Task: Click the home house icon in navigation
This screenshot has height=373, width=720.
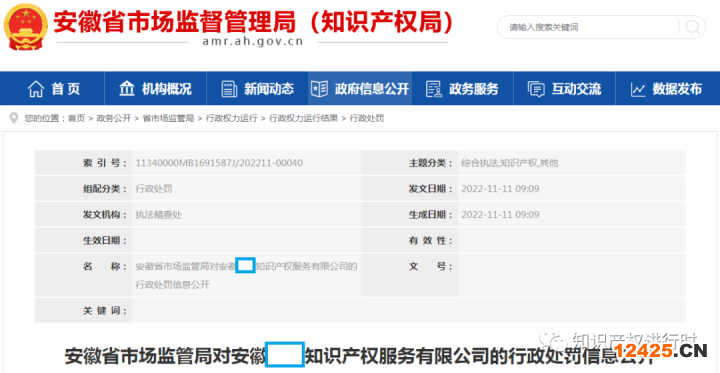Action: [x=36, y=89]
